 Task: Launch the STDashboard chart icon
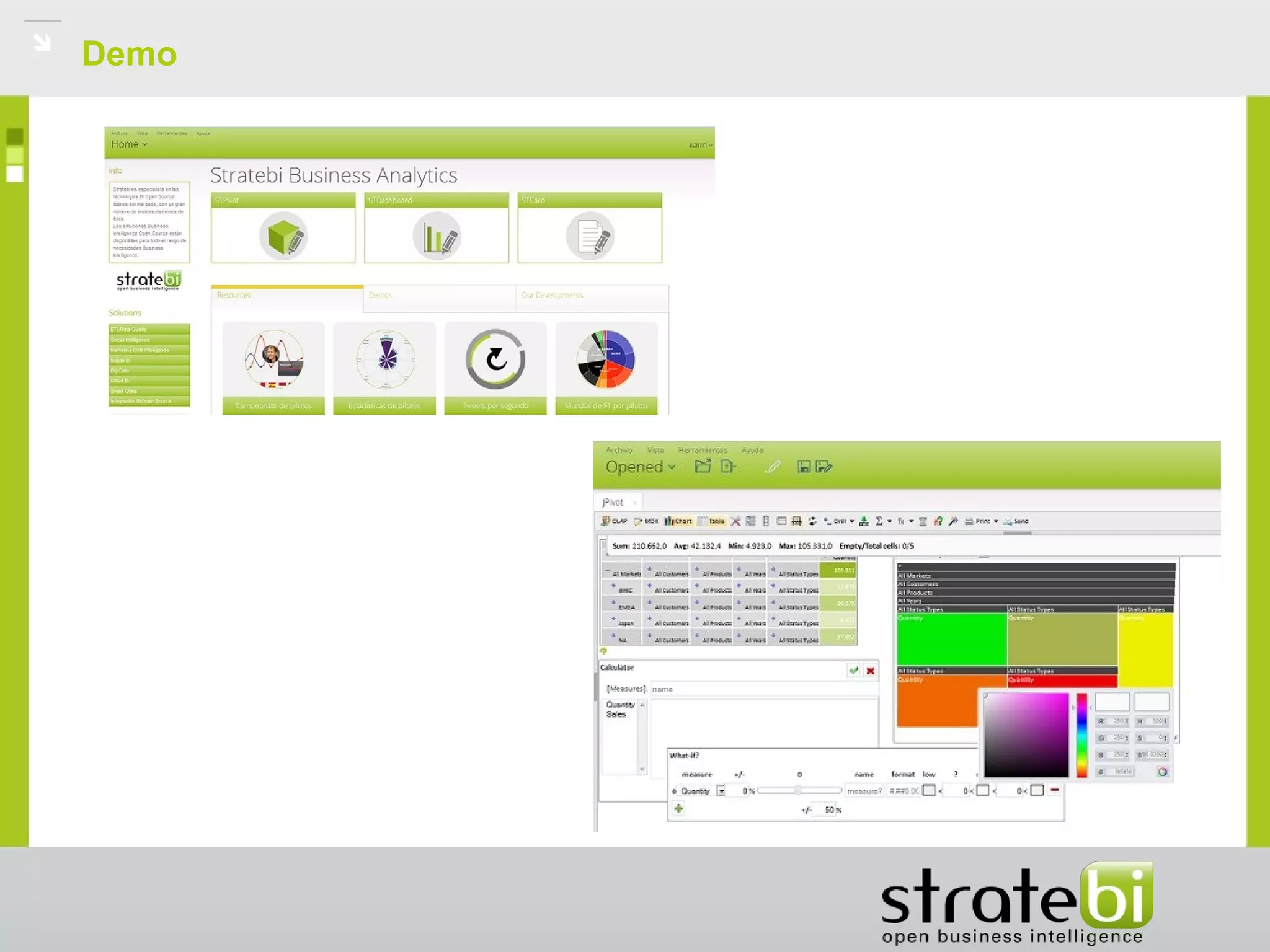click(x=437, y=236)
